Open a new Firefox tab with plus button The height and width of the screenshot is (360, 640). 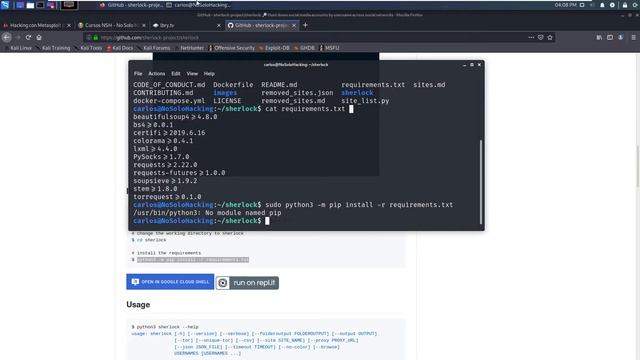[x=305, y=25]
